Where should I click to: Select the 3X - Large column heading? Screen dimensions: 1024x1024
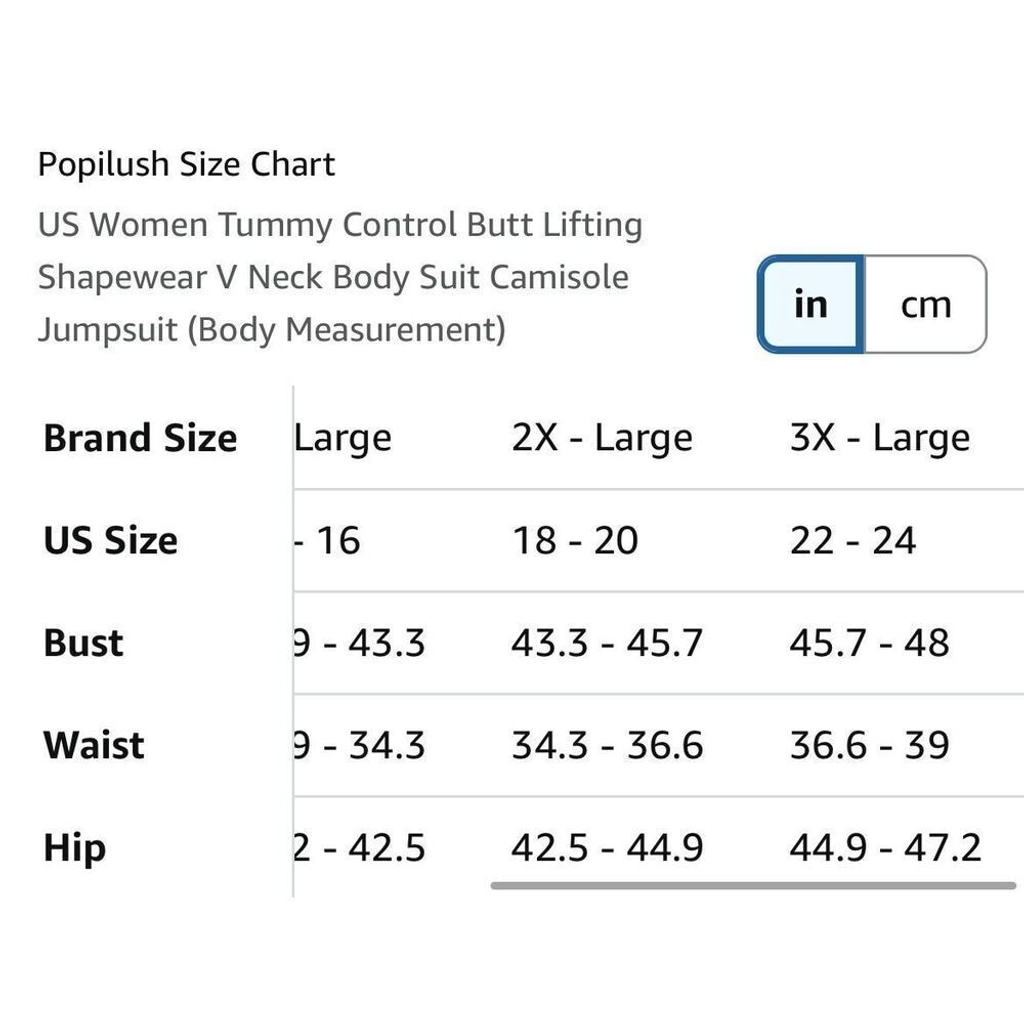880,438
